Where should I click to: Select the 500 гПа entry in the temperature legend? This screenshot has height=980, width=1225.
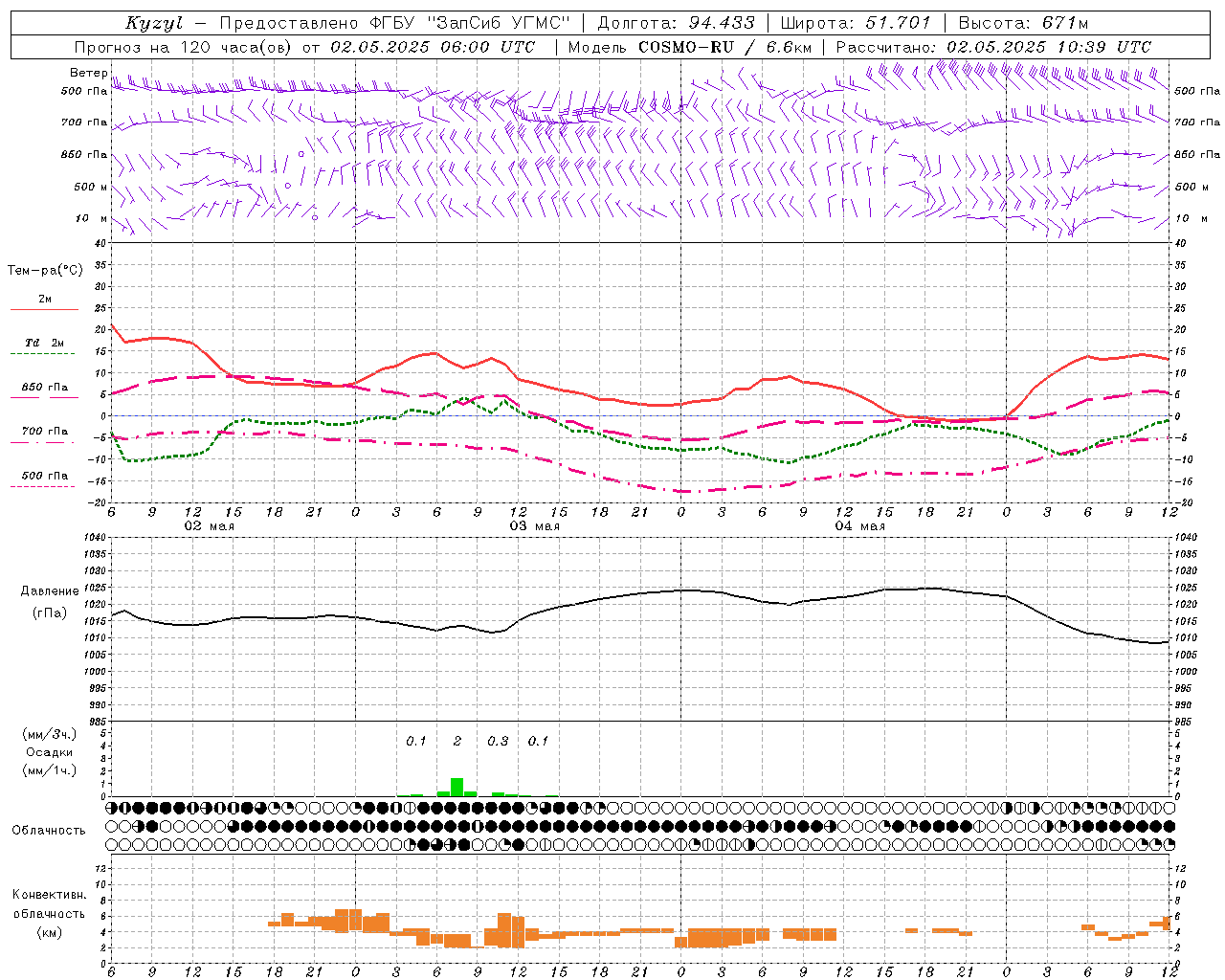[x=45, y=476]
